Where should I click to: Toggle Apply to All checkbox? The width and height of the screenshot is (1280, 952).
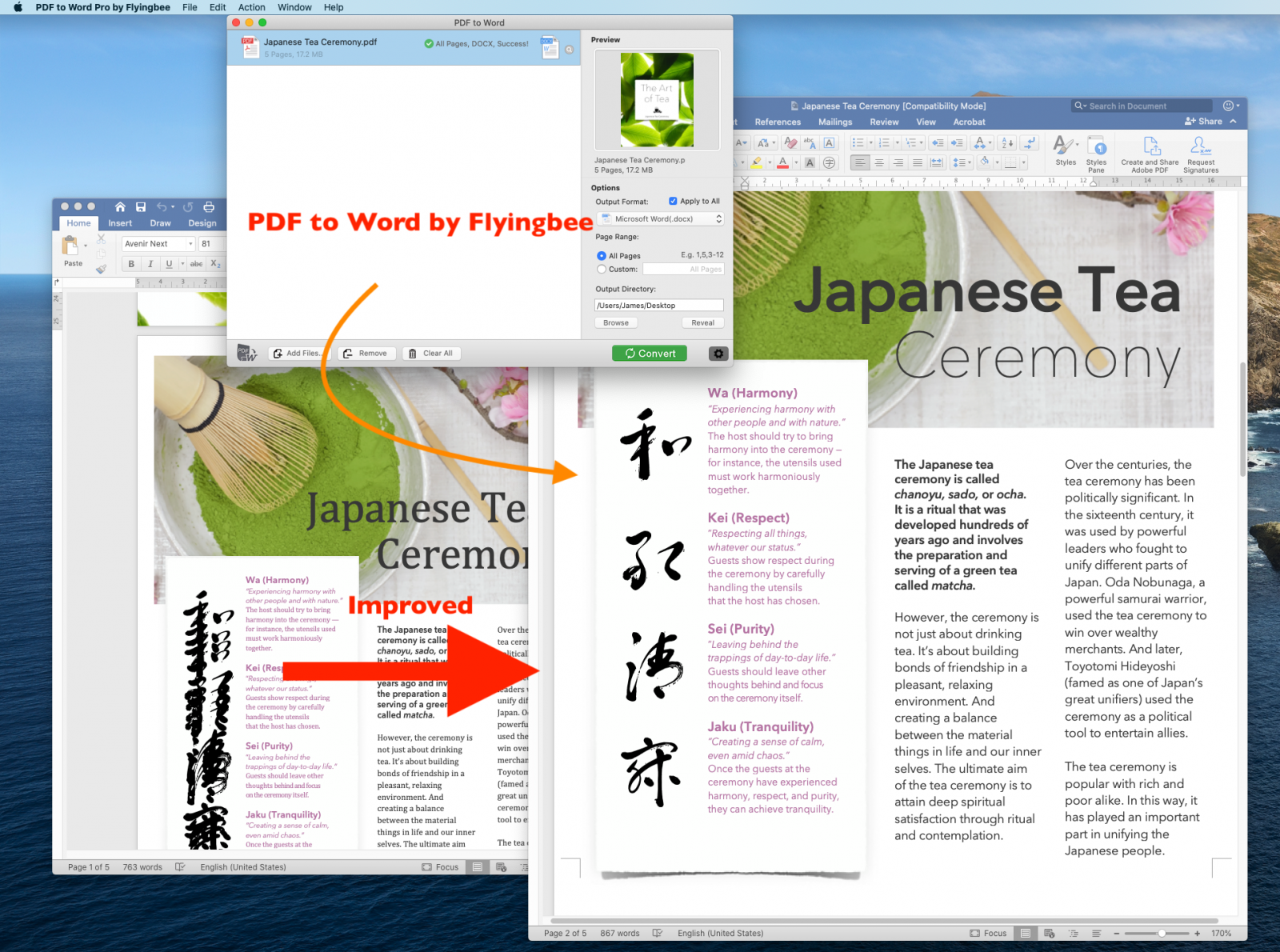(673, 201)
